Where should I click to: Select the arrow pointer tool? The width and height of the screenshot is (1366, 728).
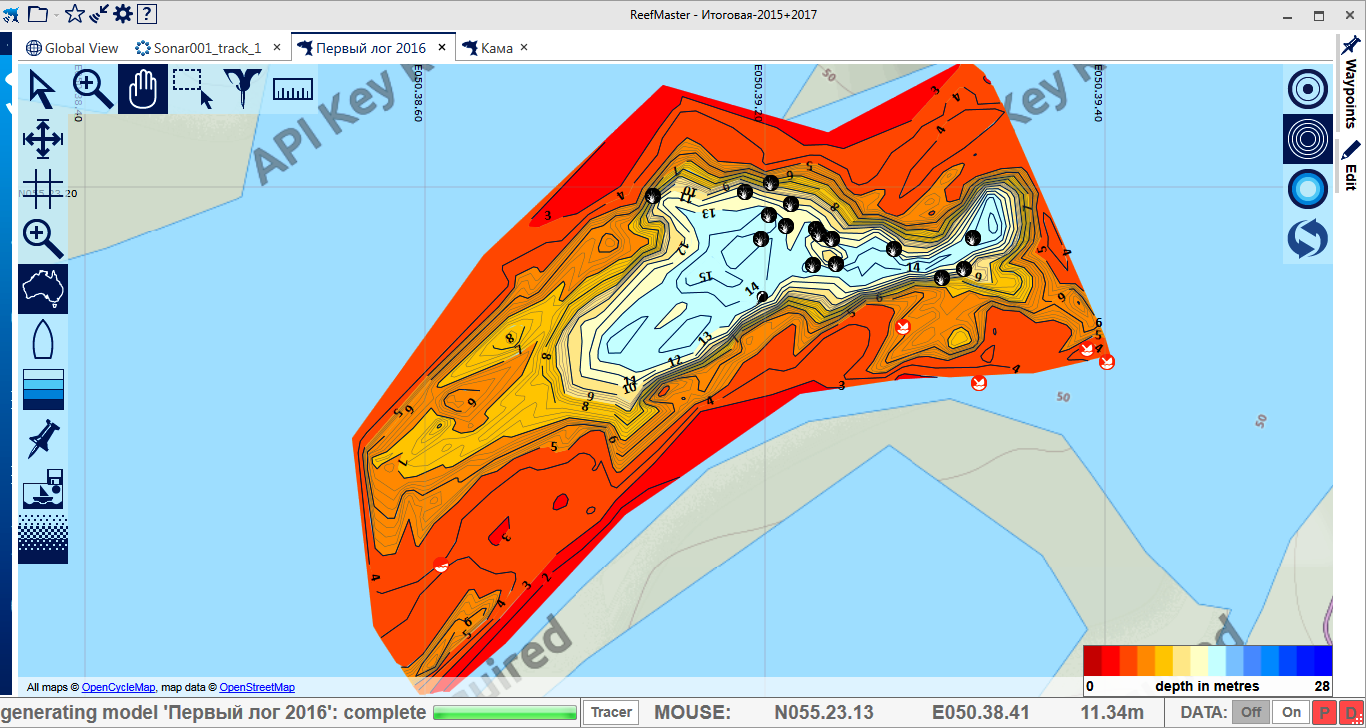click(42, 90)
